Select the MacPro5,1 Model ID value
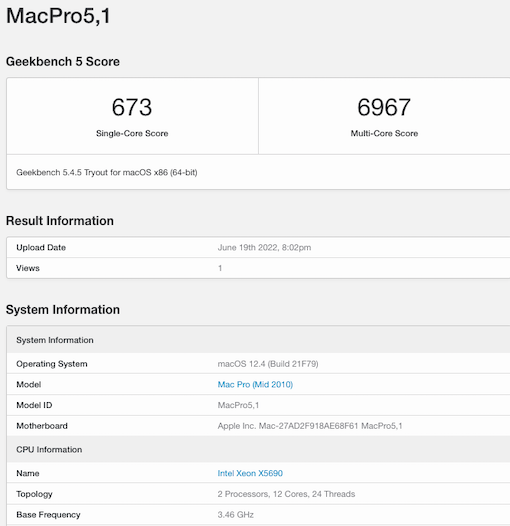Viewport: 510px width, 526px height. pos(238,405)
